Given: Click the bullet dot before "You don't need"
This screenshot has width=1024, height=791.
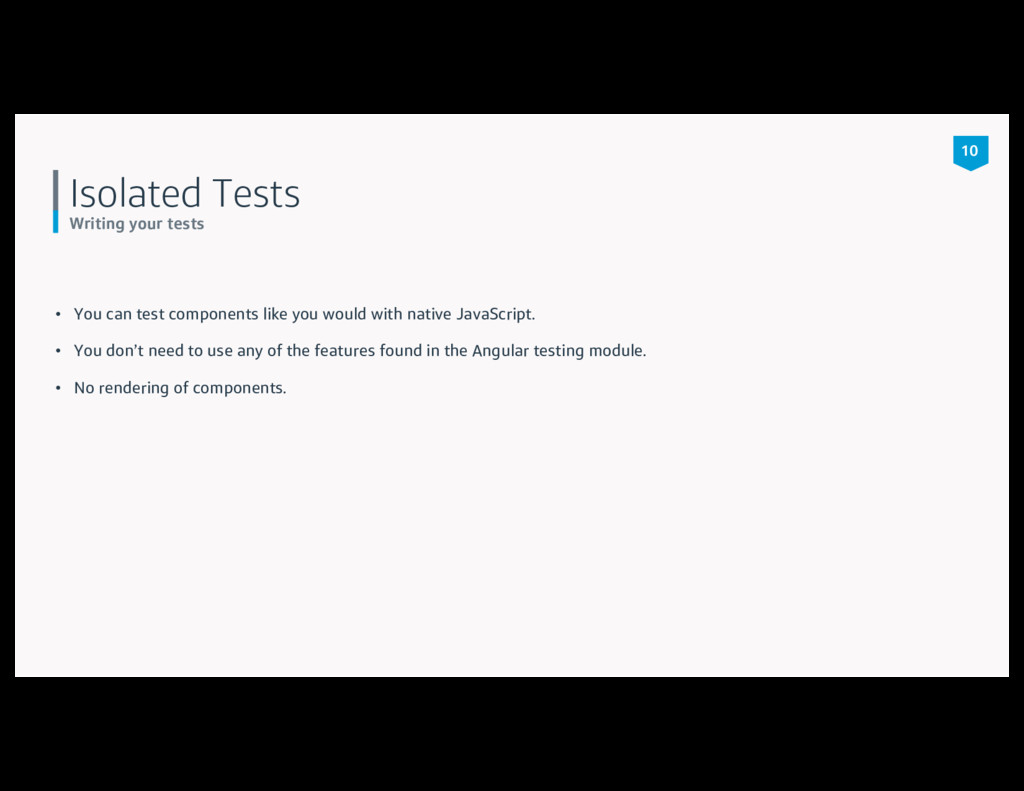Looking at the screenshot, I should [x=58, y=351].
